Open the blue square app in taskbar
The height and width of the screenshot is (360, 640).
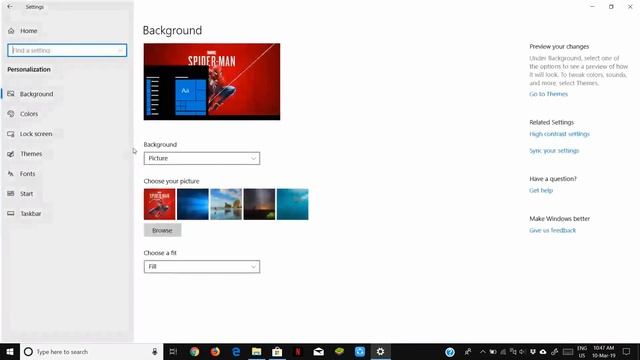(360, 352)
